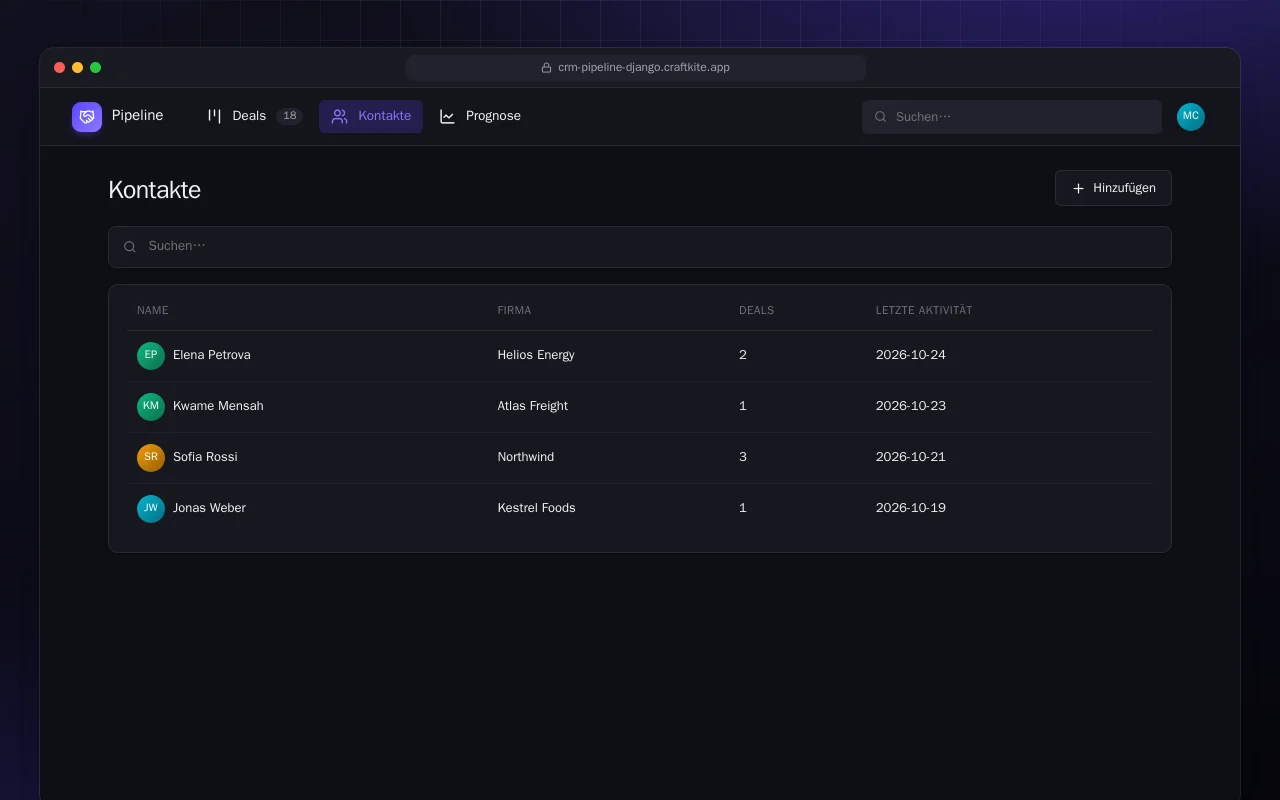The height and width of the screenshot is (800, 1280).
Task: Click the Northwind company cell
Action: pyautogui.click(x=526, y=457)
